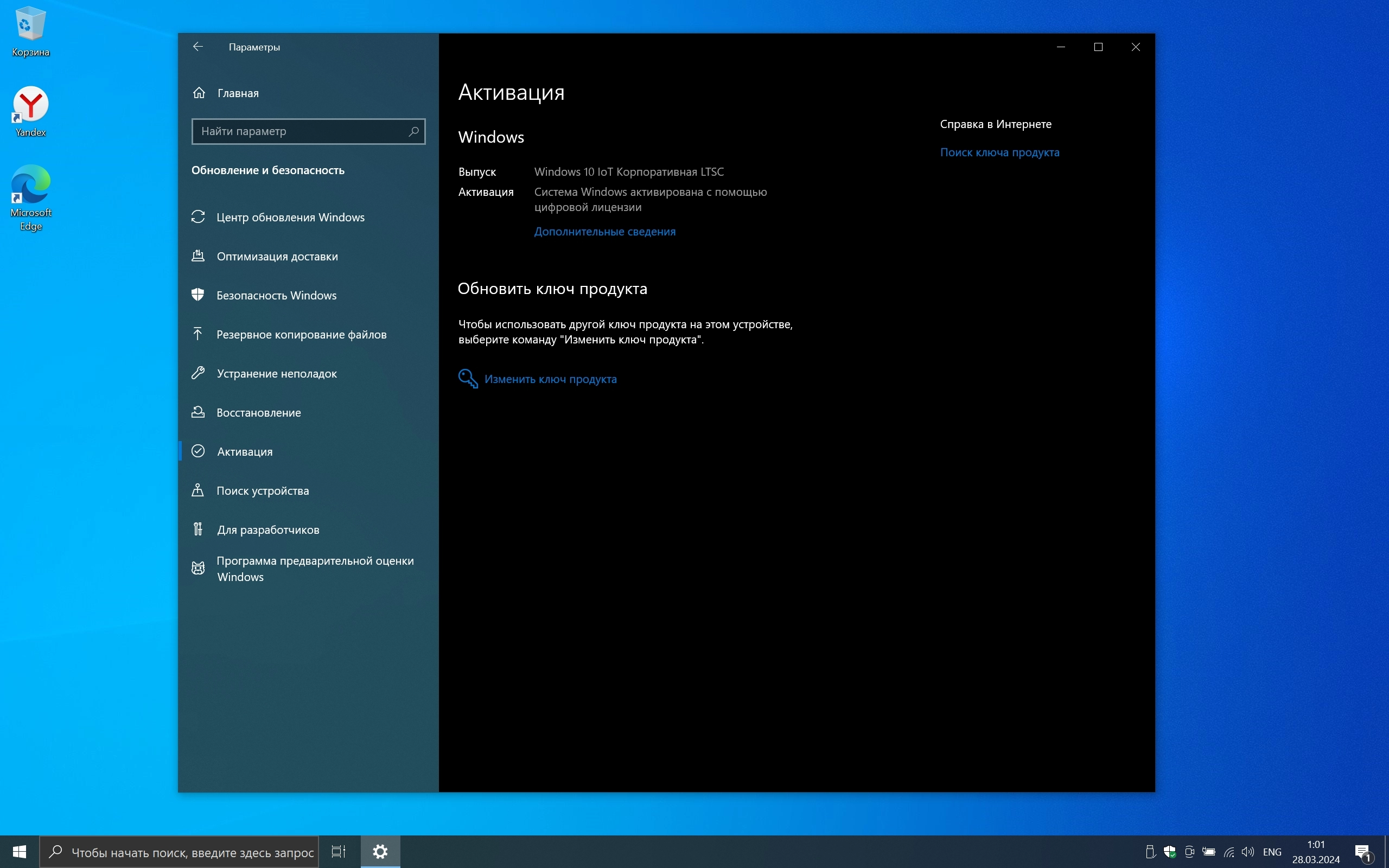The height and width of the screenshot is (868, 1389).
Task: Select Поиск устройства in sidebar
Action: [262, 490]
